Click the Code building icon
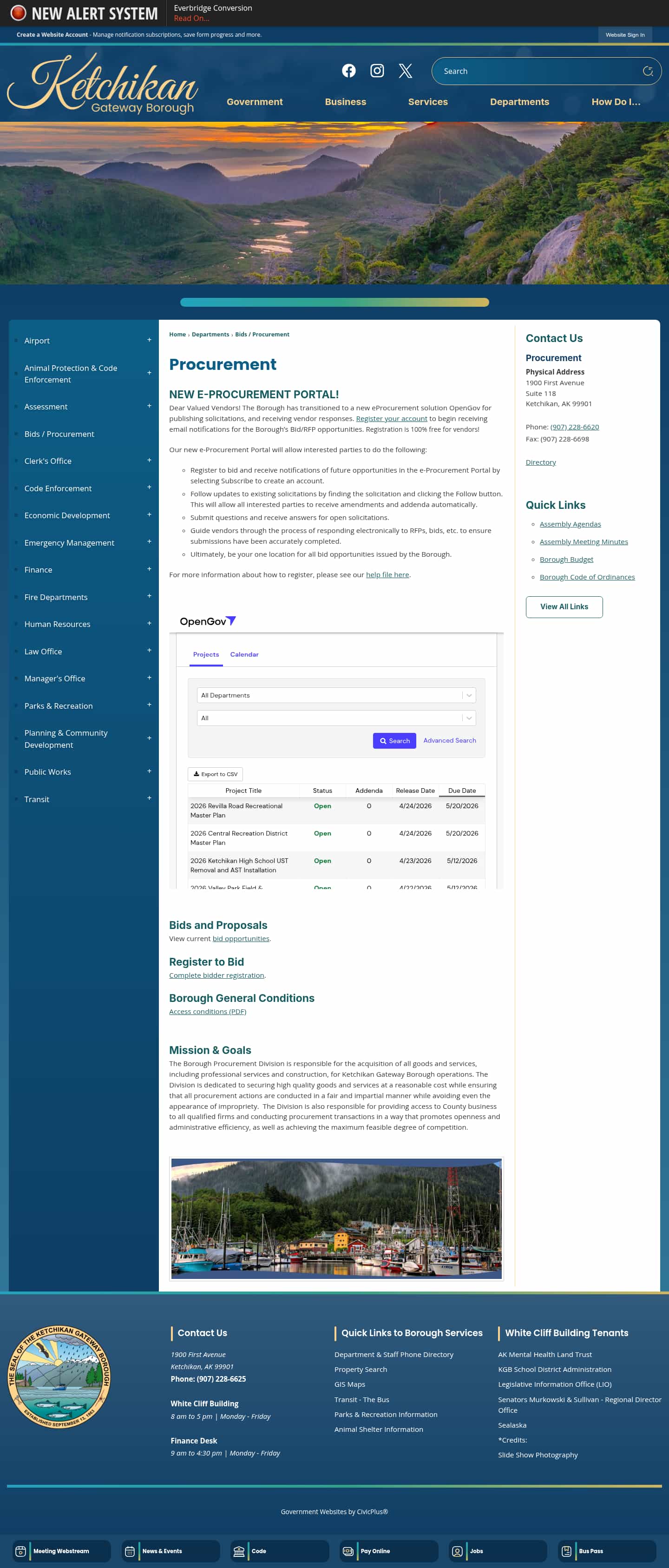This screenshot has width=669, height=1568. (239, 1551)
